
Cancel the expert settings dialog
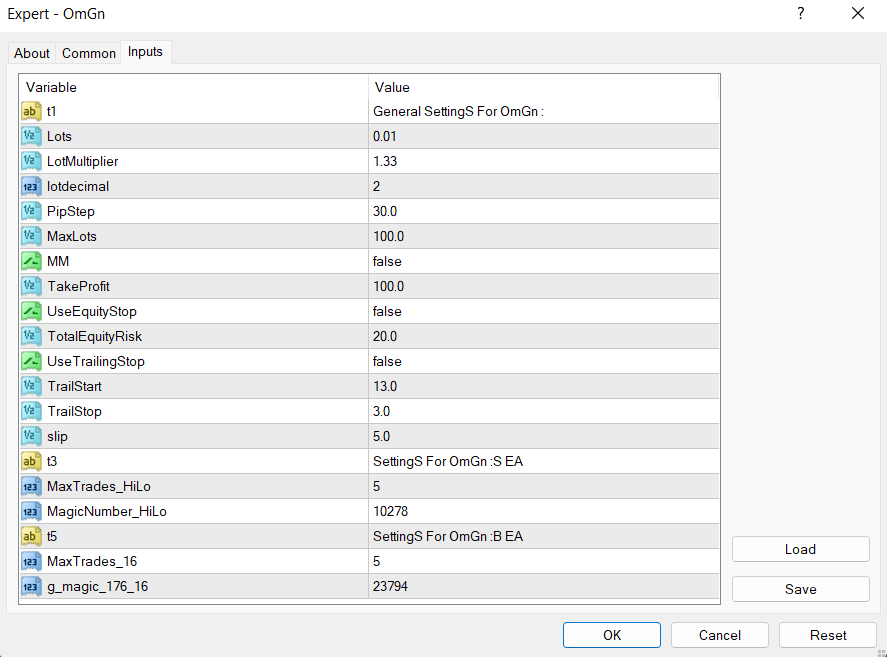tap(720, 635)
